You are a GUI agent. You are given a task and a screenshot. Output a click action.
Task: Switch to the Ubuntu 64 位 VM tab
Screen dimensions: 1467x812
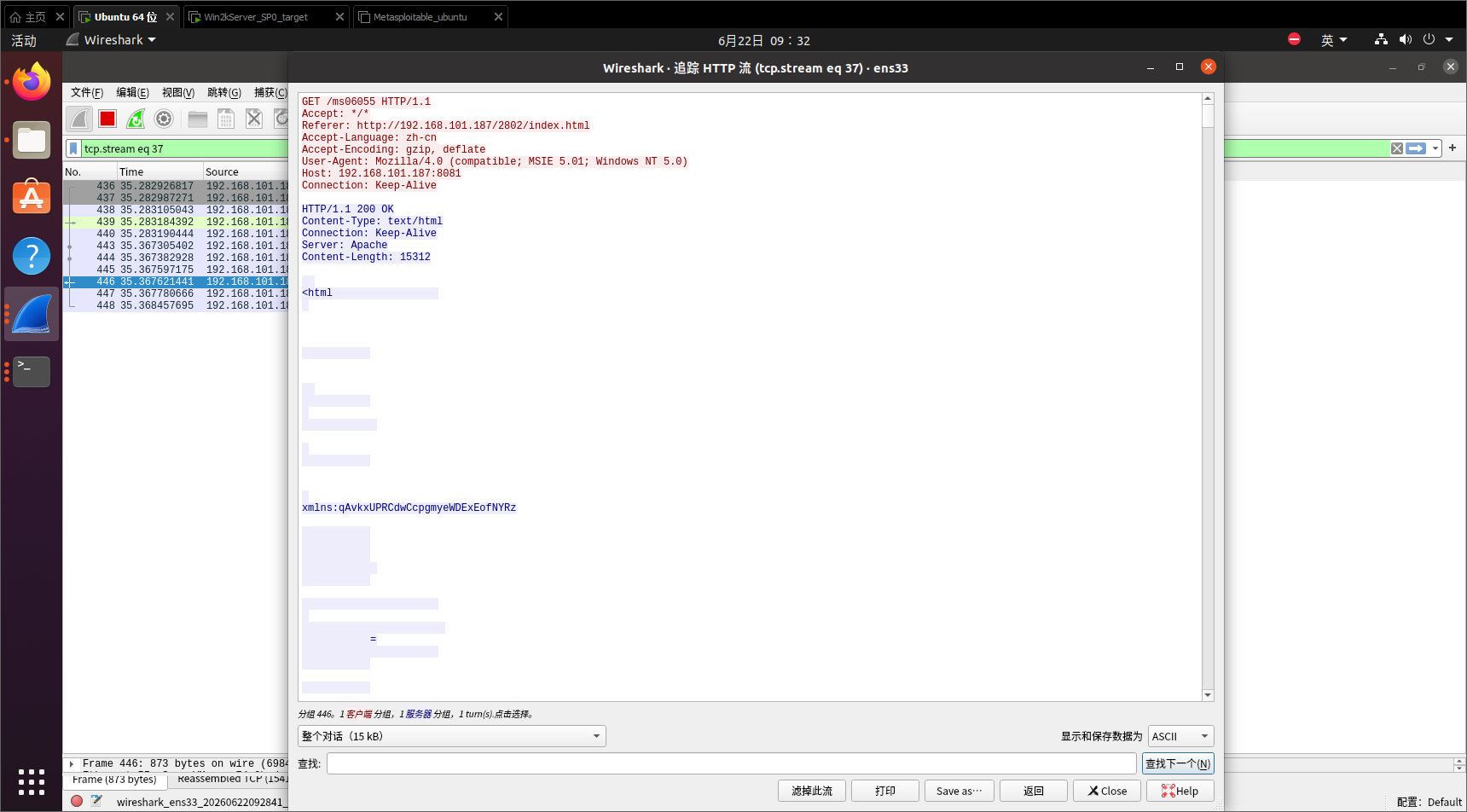click(x=125, y=17)
